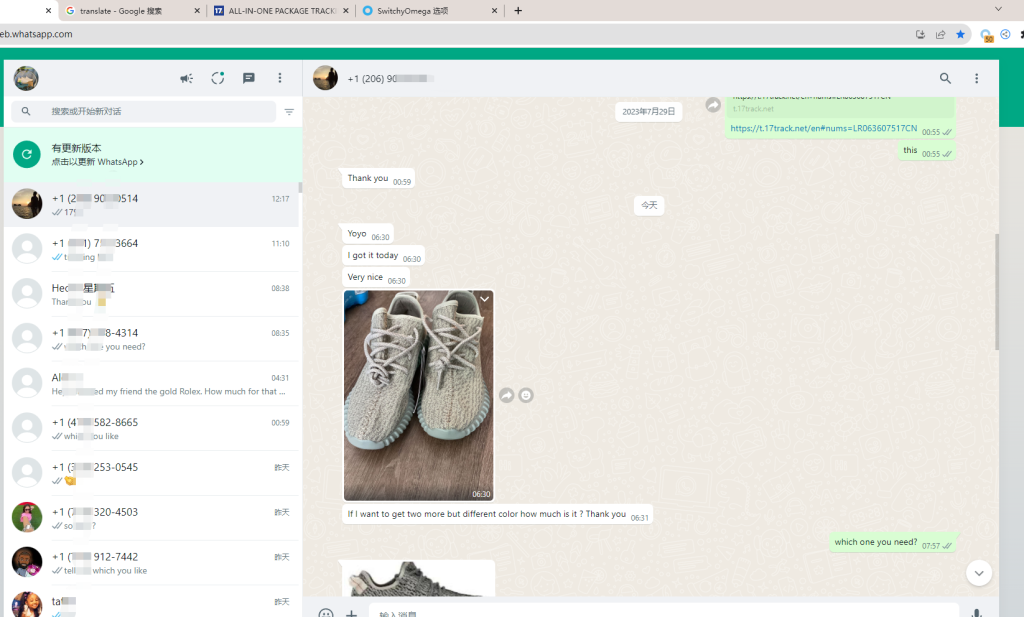The height and width of the screenshot is (617, 1024).
Task: Switch to ALL-IN-ONE PACKAGE TRACKING tab
Action: [x=282, y=11]
